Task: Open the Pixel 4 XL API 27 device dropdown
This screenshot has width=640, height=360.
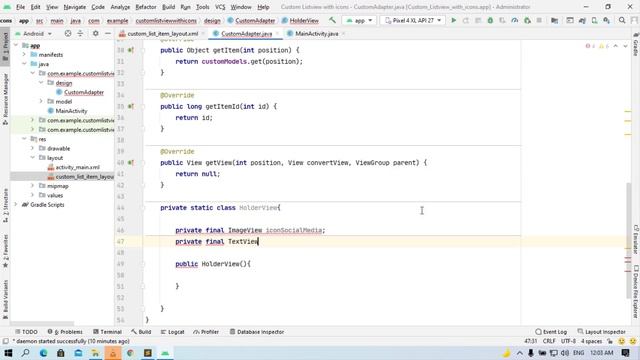Action: 413,20
